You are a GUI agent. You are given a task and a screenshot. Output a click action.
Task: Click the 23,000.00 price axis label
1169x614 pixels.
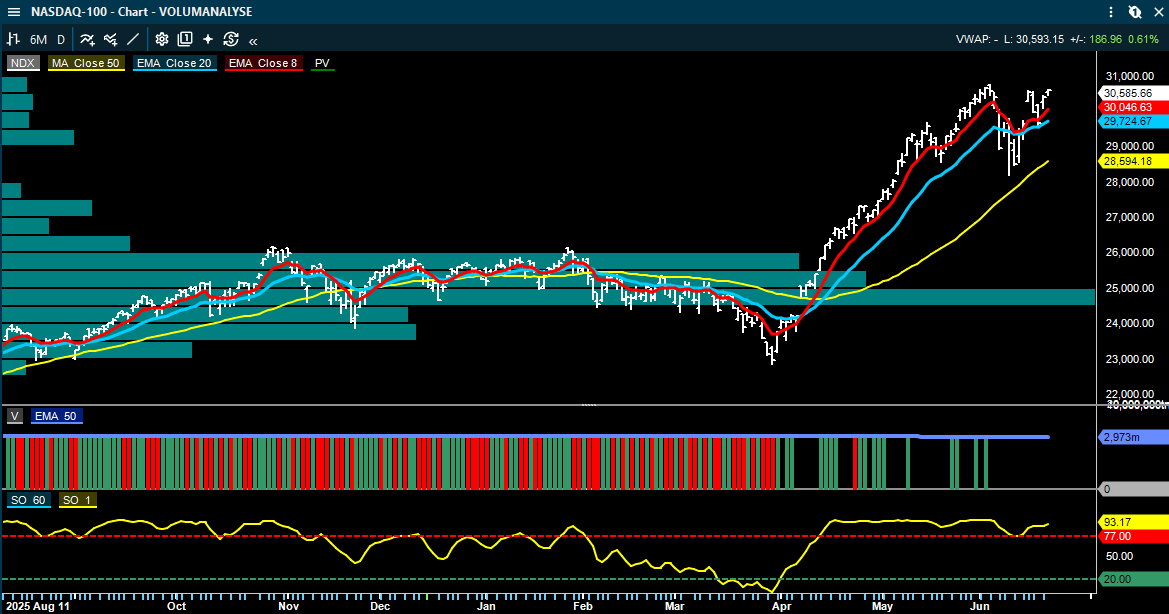[x=1129, y=359]
